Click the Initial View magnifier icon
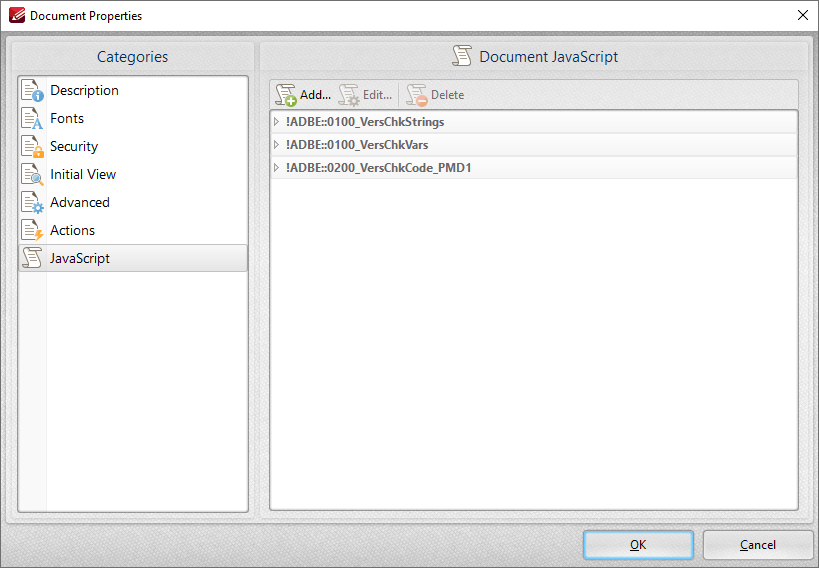The height and width of the screenshot is (568, 819). (32, 175)
